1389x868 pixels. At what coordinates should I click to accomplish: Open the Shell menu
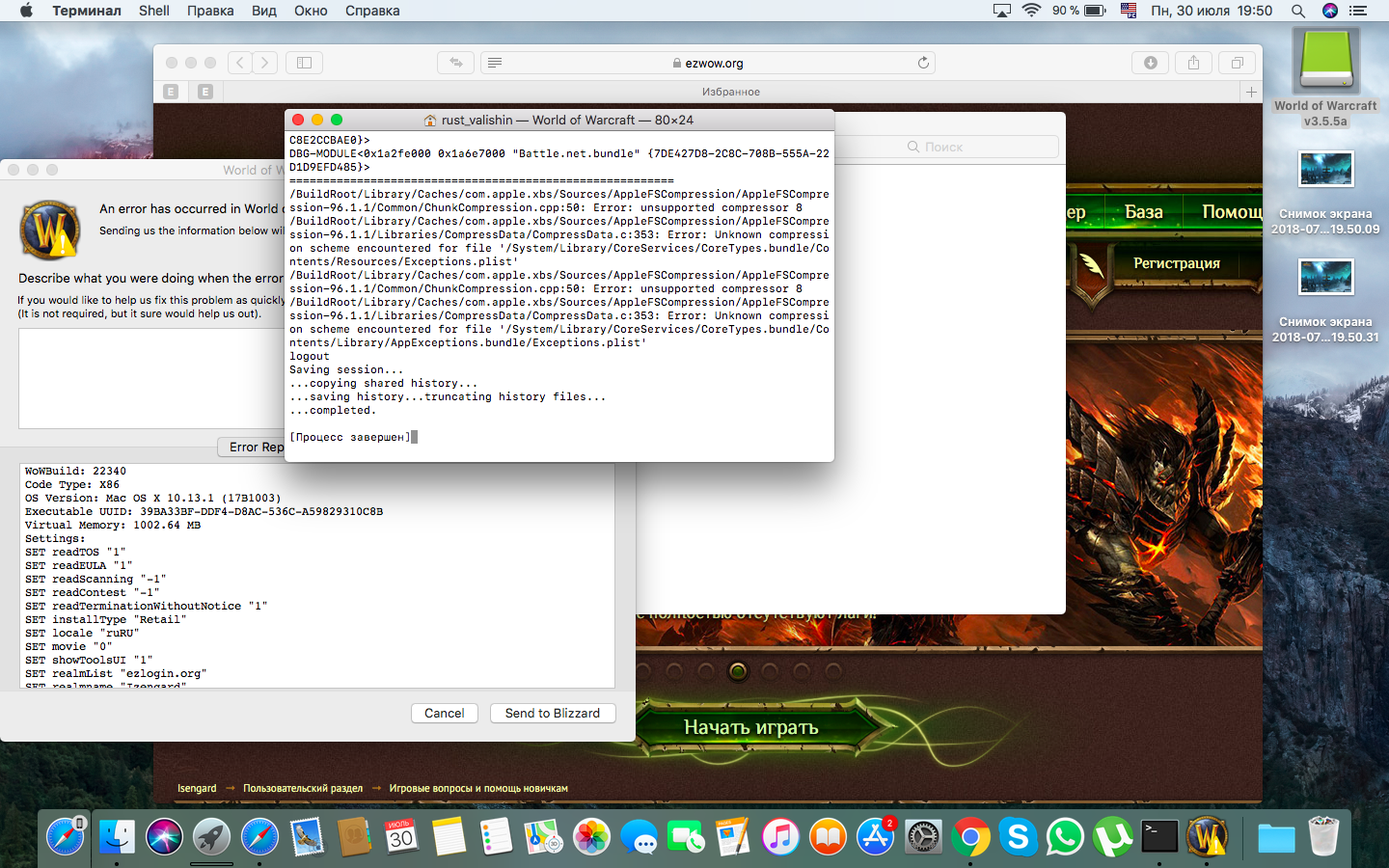tap(153, 11)
